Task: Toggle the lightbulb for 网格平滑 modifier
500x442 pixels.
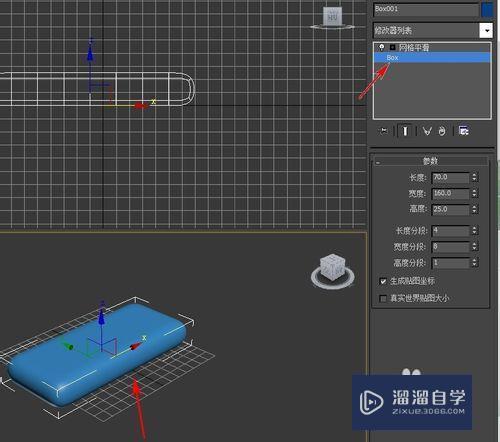Action: pyautogui.click(x=382, y=47)
